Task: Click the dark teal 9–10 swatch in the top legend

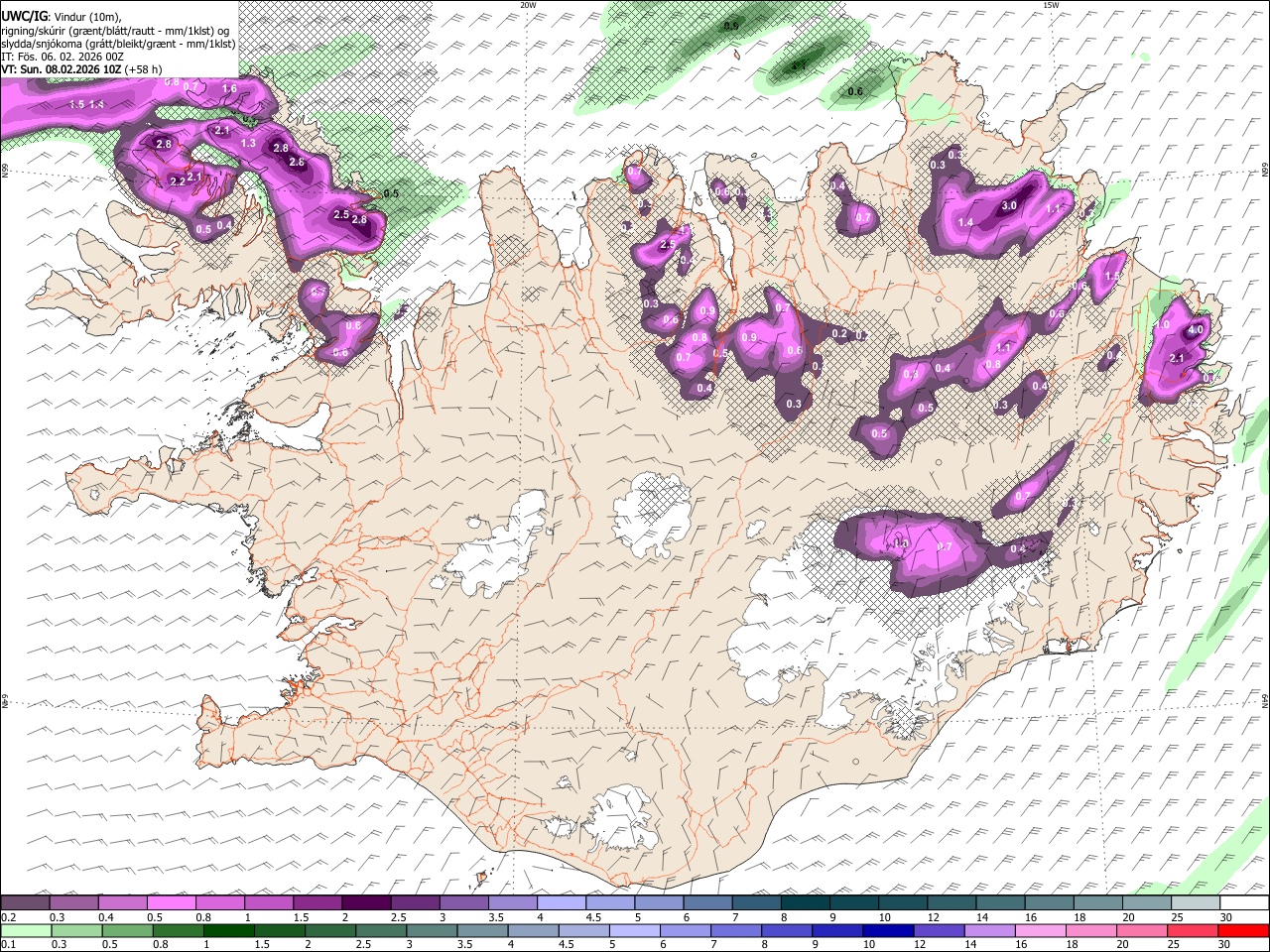Action: click(x=854, y=902)
